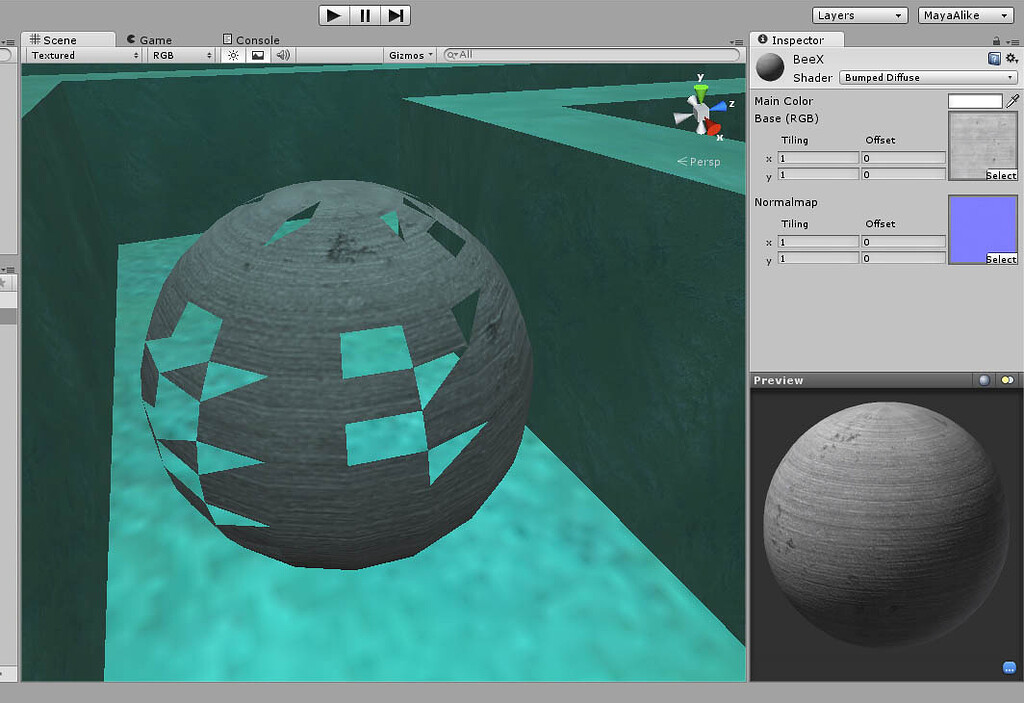Select the eyedropper next to Main Color
Image resolution: width=1024 pixels, height=703 pixels.
pos(1014,101)
